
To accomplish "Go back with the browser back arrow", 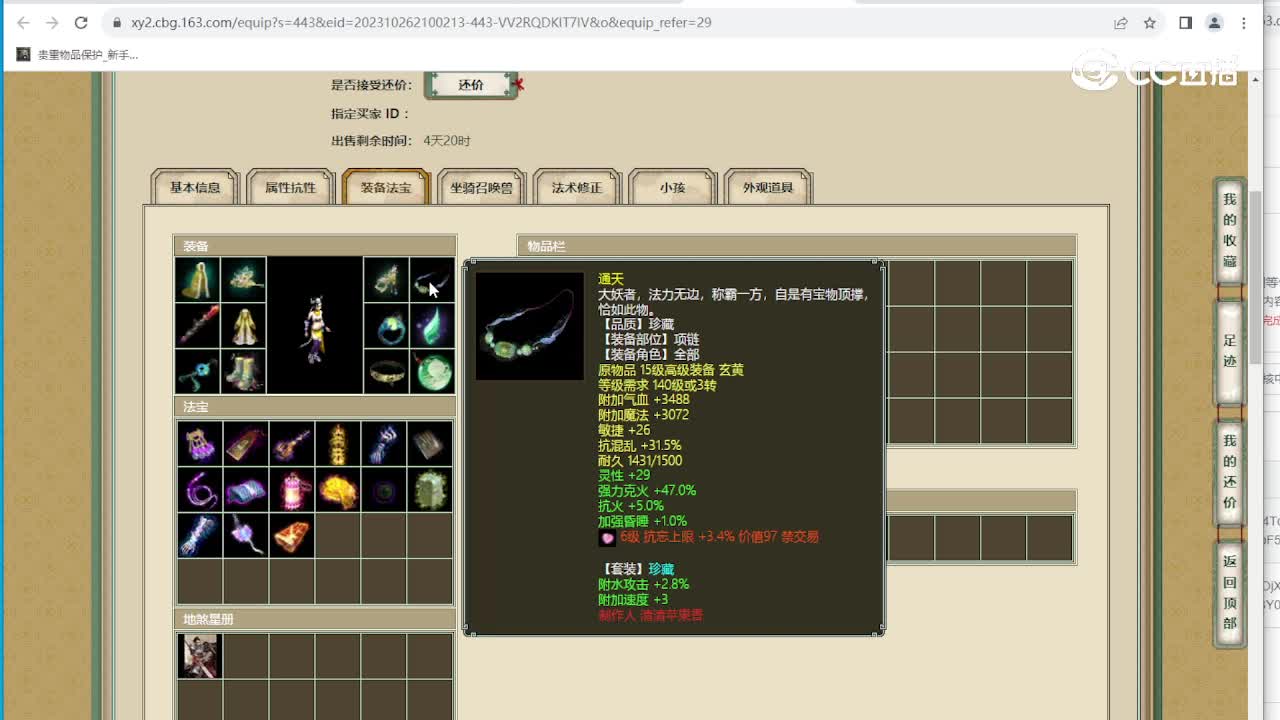I will 23,22.
